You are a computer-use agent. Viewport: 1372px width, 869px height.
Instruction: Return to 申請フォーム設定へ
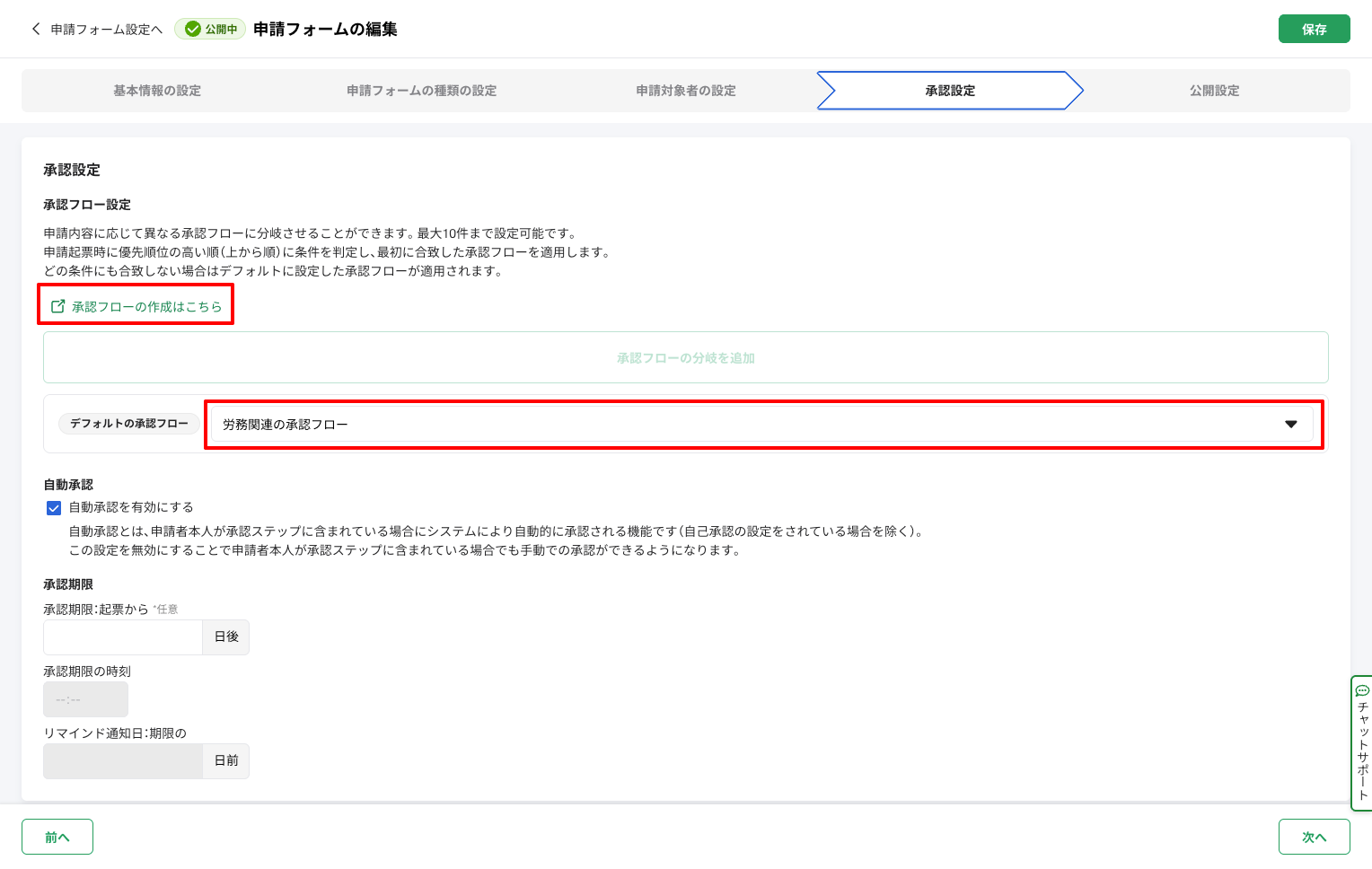click(x=107, y=30)
